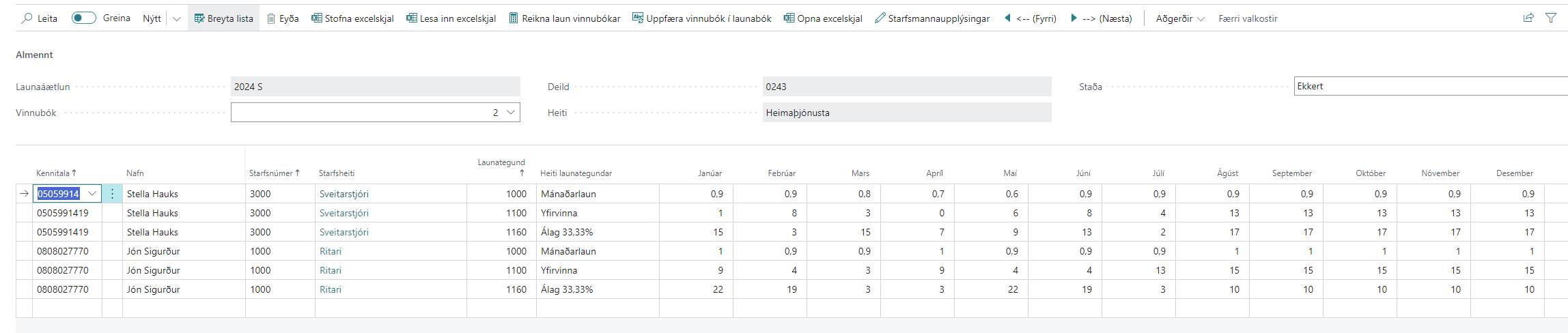Open row options menu for first row
Image resolution: width=1568 pixels, height=333 pixels.
(113, 194)
